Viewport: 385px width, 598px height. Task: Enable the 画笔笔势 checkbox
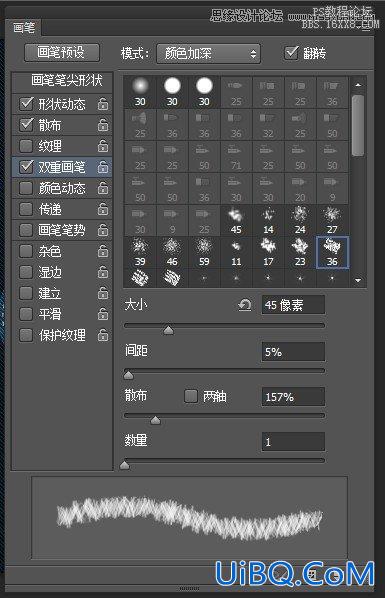pyautogui.click(x=26, y=230)
